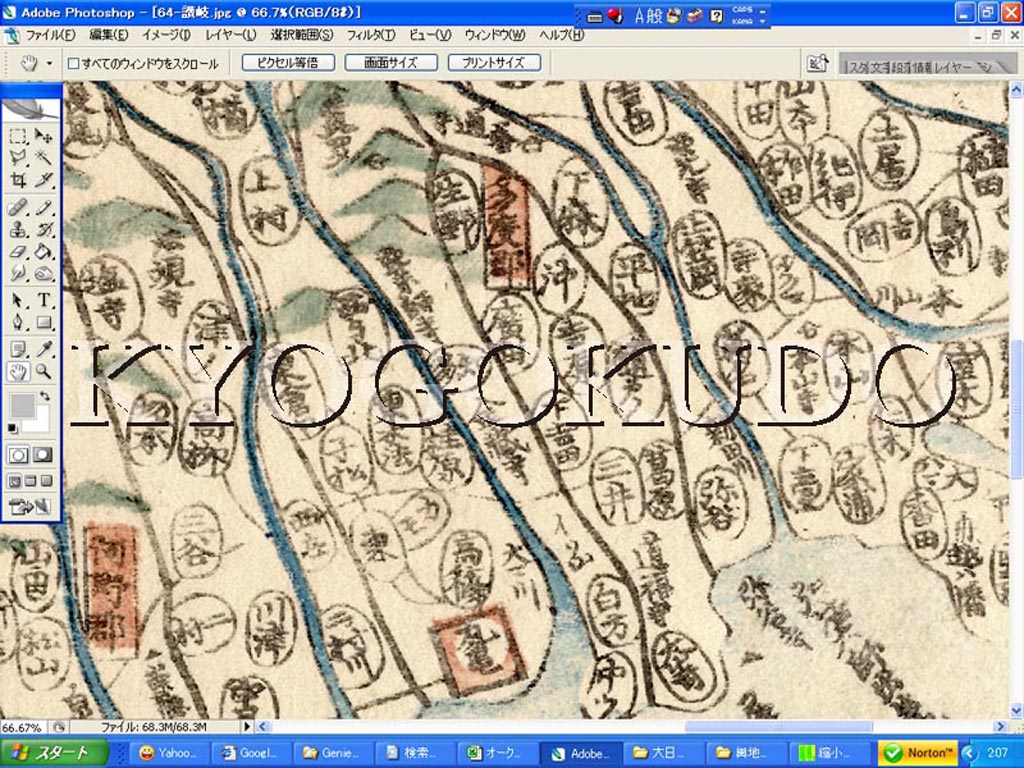Select the Magic Wand tool
The image size is (1024, 768).
[43, 157]
